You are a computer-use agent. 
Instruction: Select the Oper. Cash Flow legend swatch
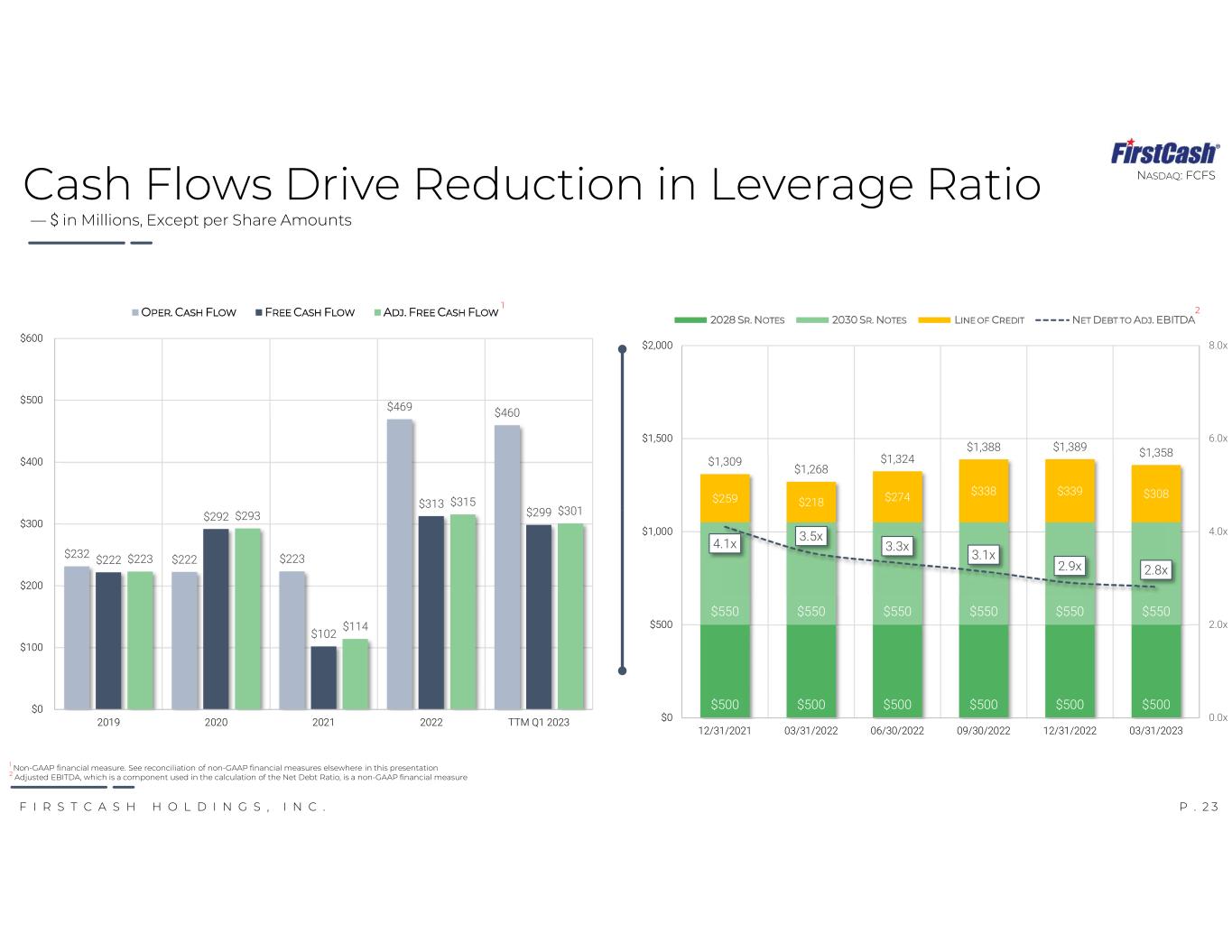[135, 312]
